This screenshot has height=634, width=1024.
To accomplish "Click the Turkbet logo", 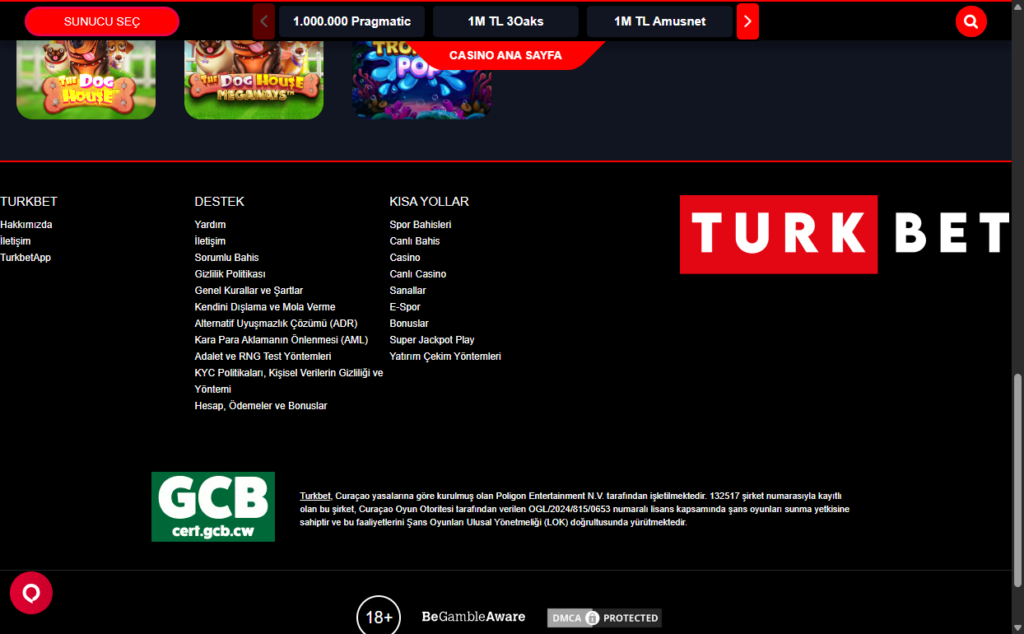I will point(845,234).
